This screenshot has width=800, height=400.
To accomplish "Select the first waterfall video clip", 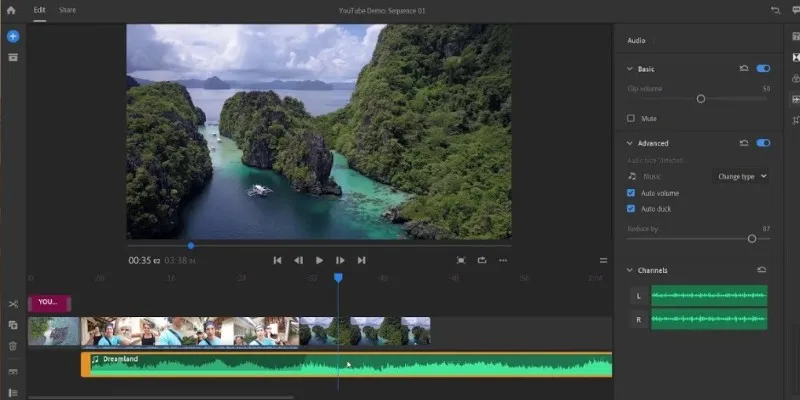I will coord(54,331).
